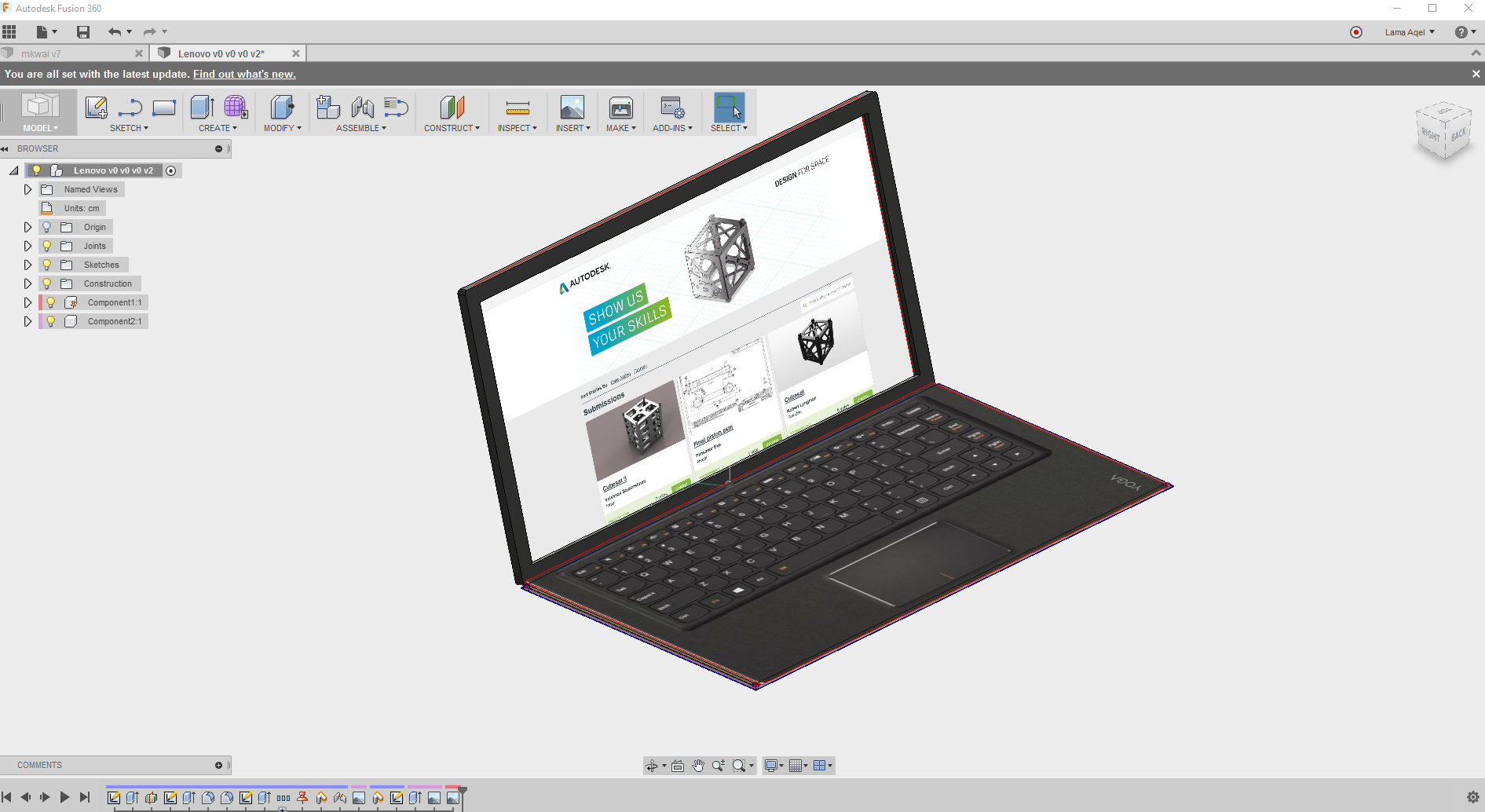Click the Insert Decal image icon
This screenshot has width=1485, height=812.
tap(572, 108)
